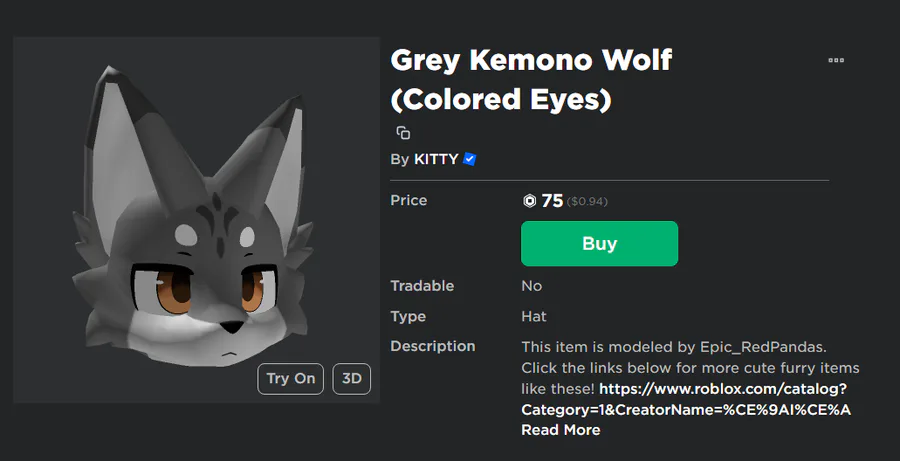Click the Description field label

[x=433, y=346]
